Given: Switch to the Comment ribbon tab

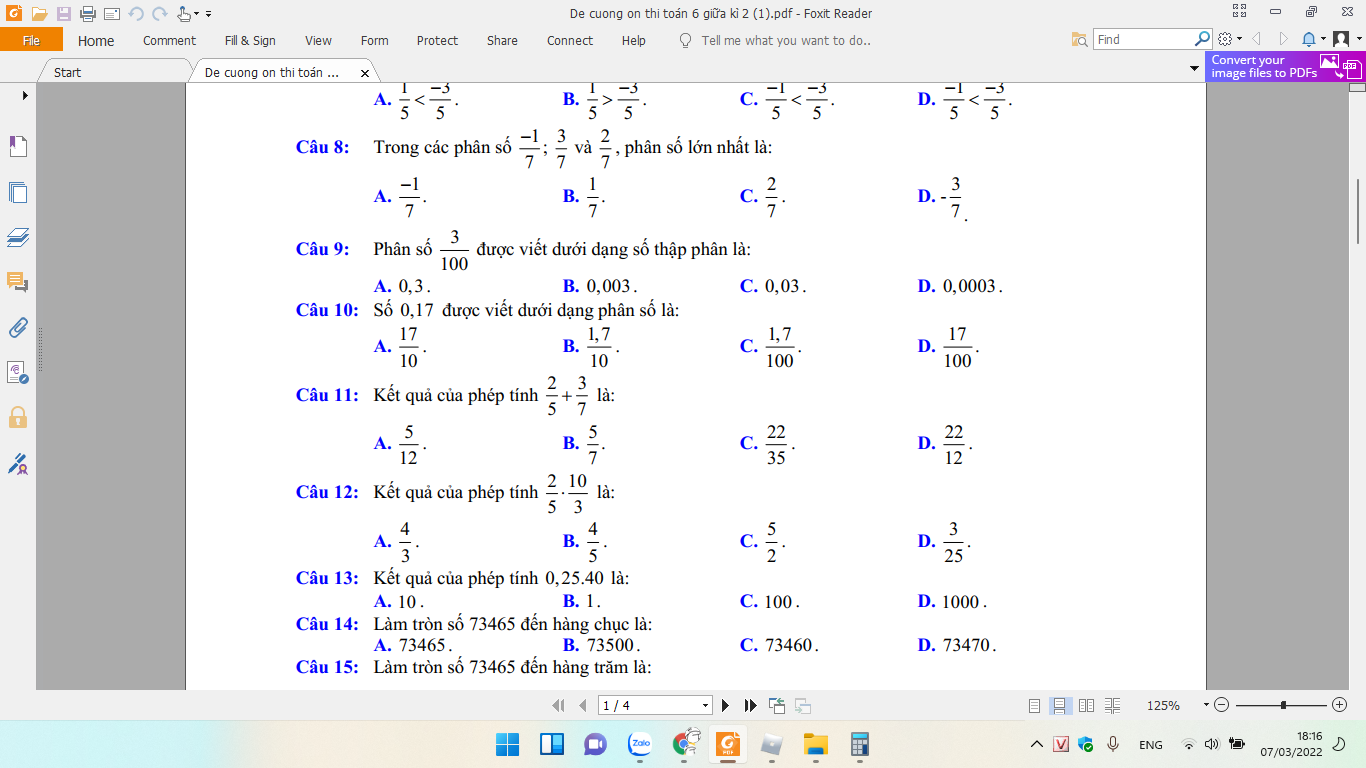Looking at the screenshot, I should pyautogui.click(x=169, y=41).
